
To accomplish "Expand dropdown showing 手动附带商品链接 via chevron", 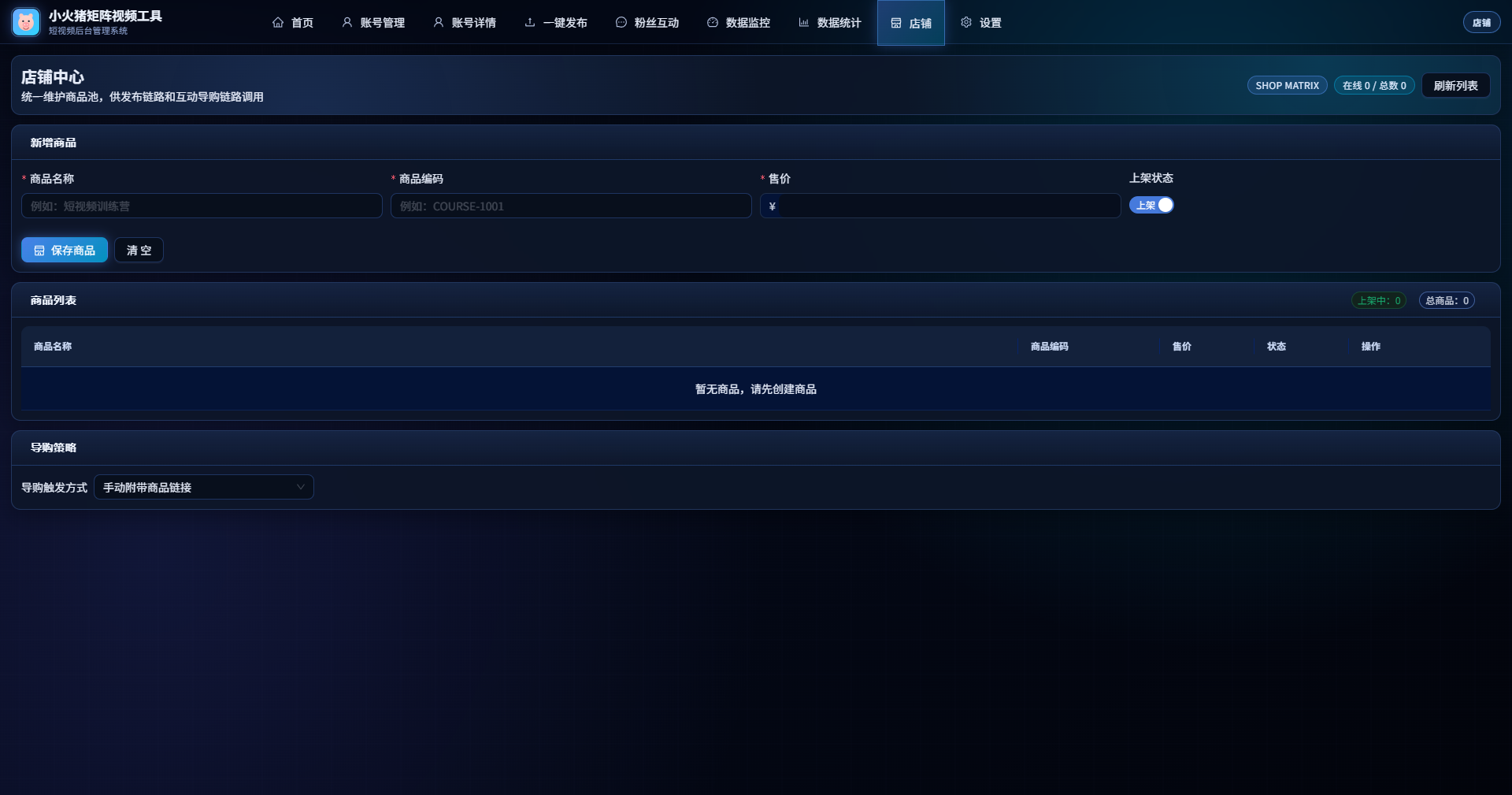I will pyautogui.click(x=301, y=487).
